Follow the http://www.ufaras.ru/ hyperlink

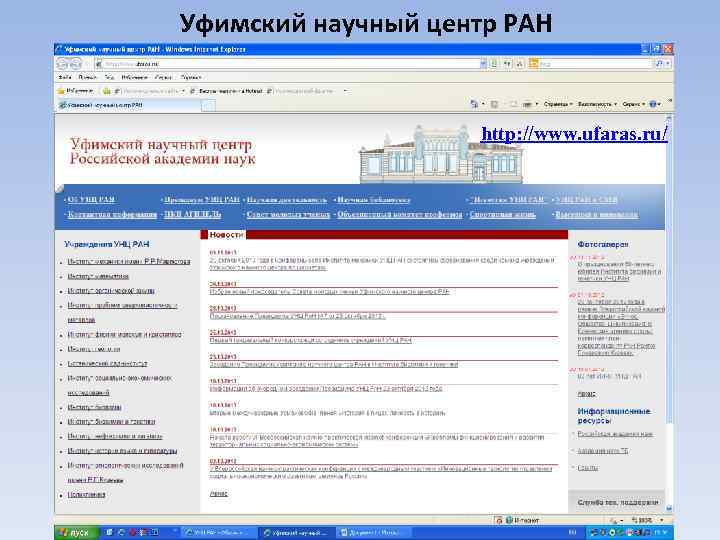click(574, 134)
